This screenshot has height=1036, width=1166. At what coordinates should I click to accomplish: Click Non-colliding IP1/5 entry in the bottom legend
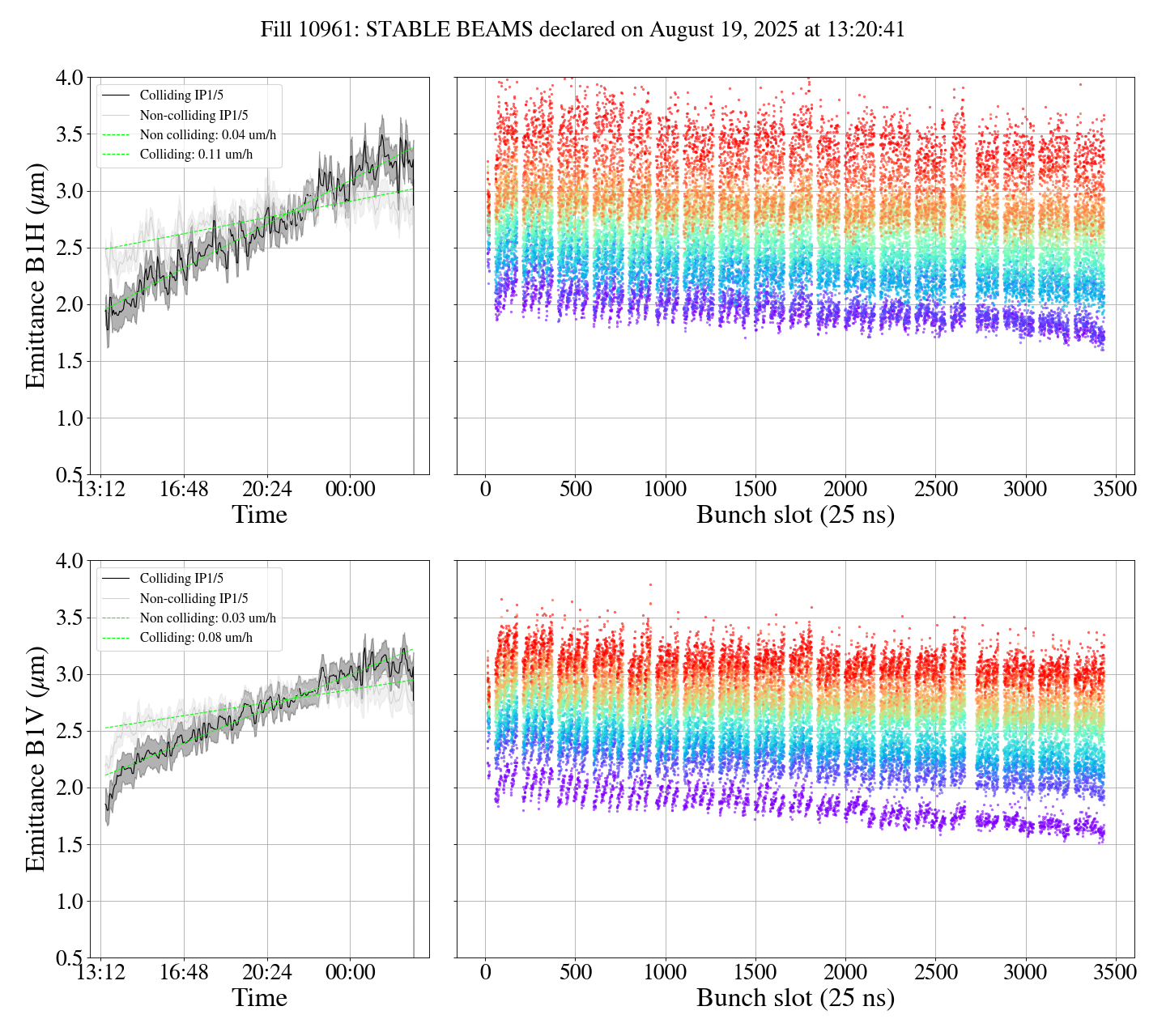click(194, 599)
